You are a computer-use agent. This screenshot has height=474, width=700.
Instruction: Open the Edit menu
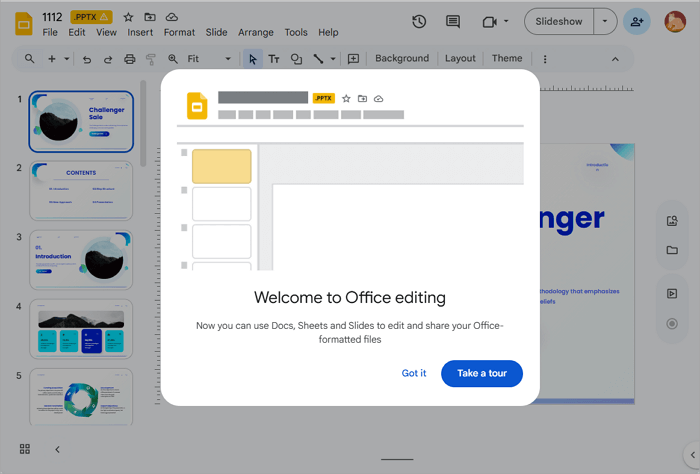(x=76, y=33)
